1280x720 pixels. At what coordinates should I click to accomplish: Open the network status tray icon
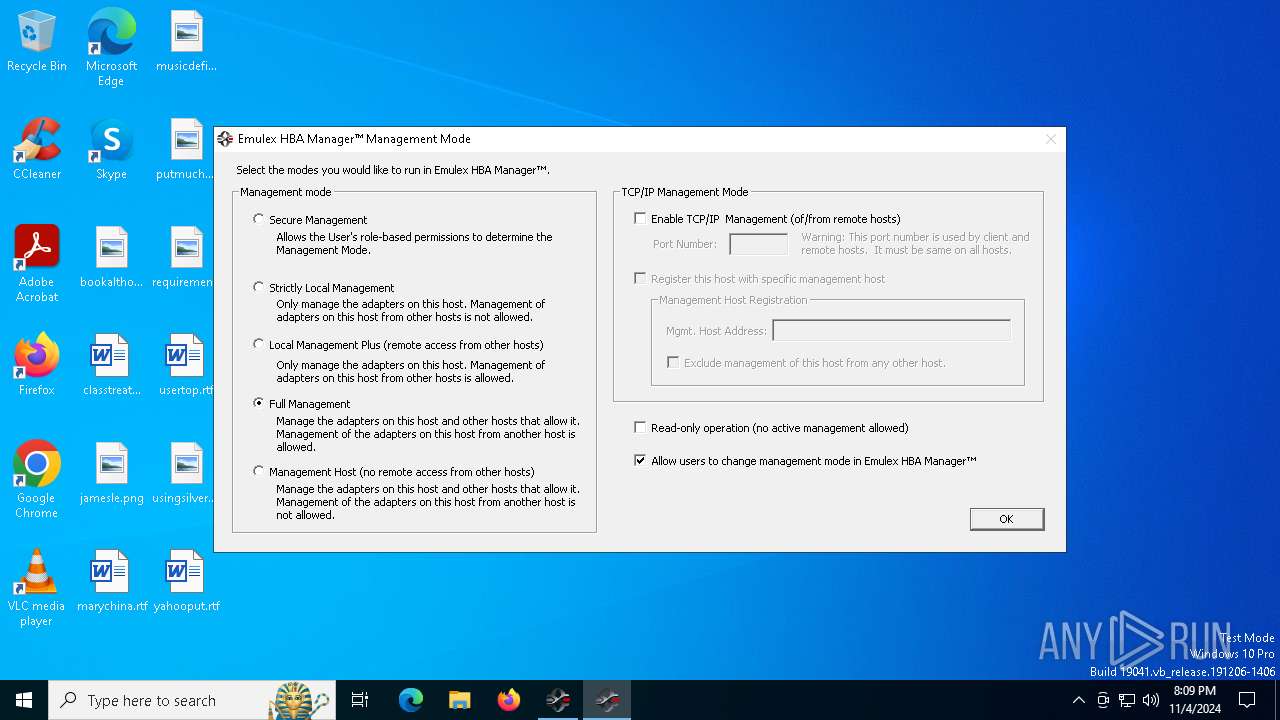tap(1127, 700)
